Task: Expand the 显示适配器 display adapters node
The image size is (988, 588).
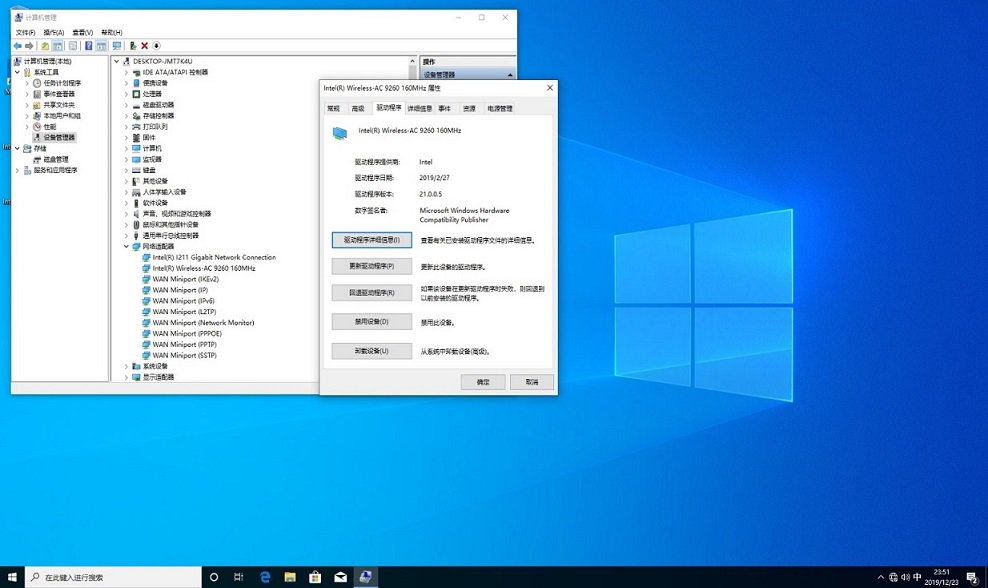Action: pyautogui.click(x=127, y=377)
